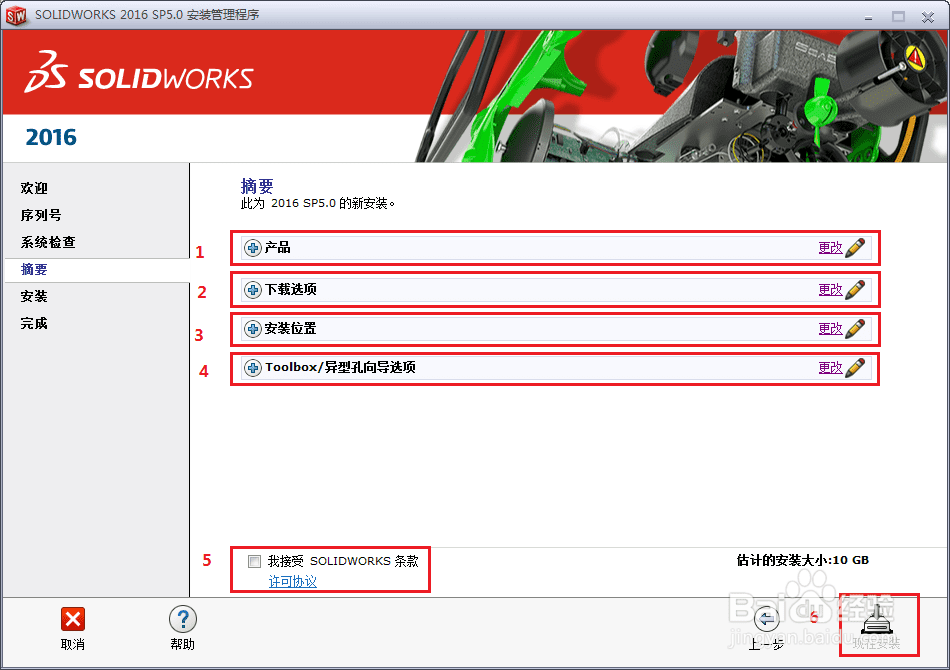Go back with 上一步 arrow button
This screenshot has height=670, width=950.
click(x=766, y=620)
